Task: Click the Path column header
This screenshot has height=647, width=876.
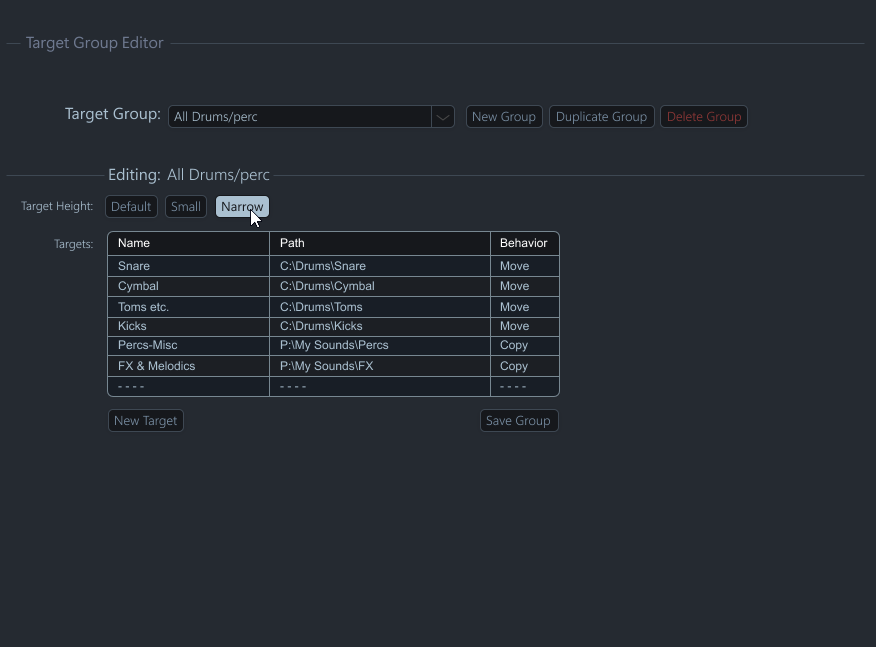Action: [379, 243]
